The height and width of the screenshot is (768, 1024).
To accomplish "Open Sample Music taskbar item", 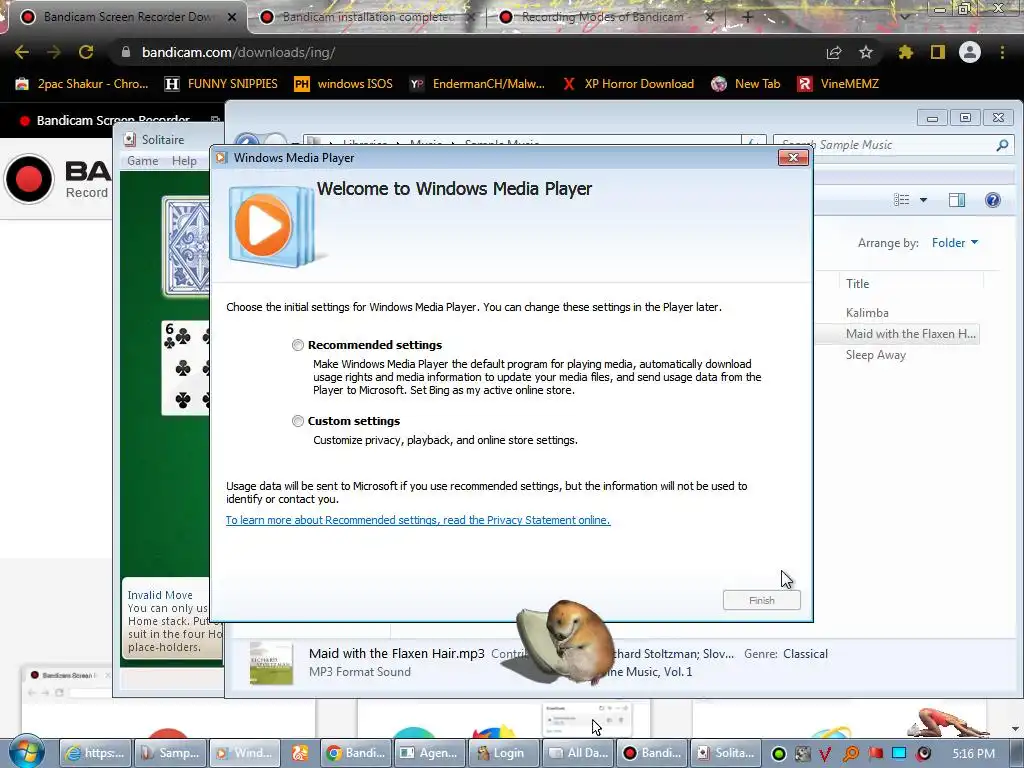I will click(170, 753).
